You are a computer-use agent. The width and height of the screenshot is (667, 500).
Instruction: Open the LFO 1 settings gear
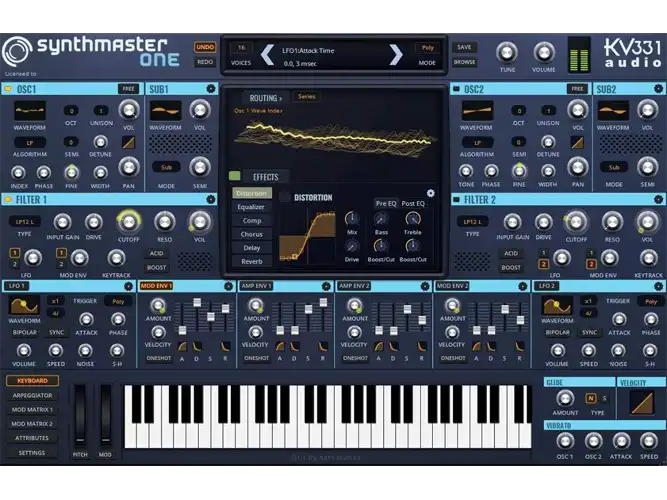click(128, 286)
